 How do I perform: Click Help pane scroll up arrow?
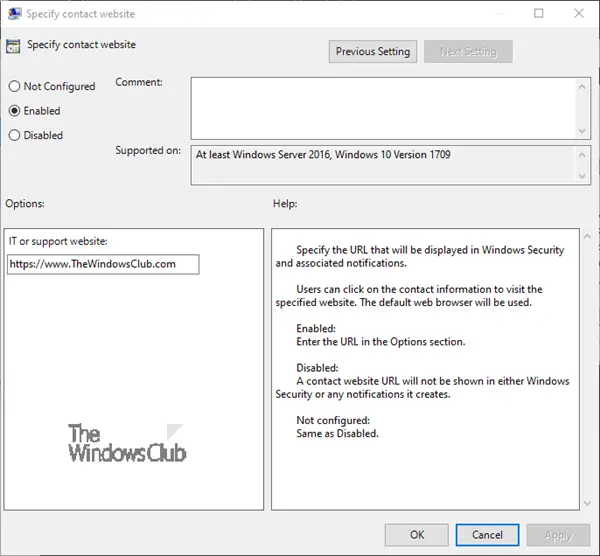point(587,236)
